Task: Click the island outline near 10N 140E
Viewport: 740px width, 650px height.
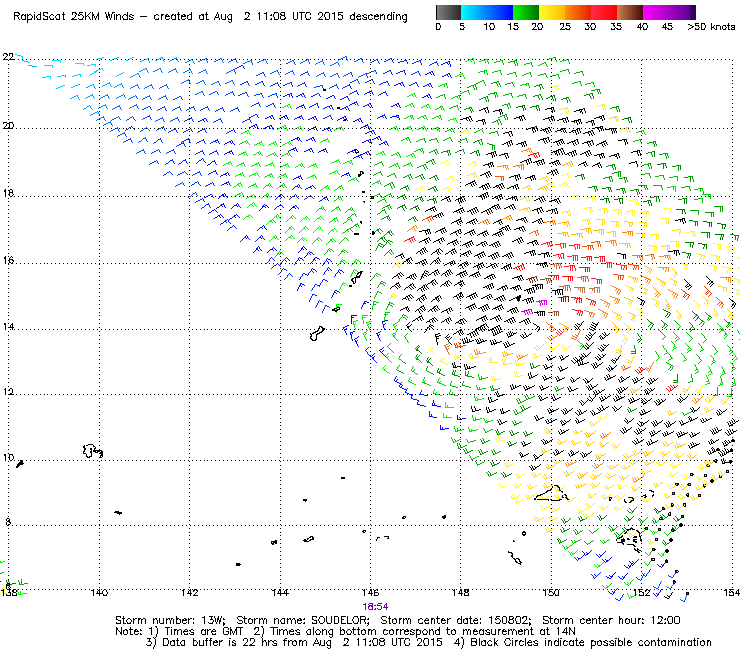Action: pyautogui.click(x=92, y=451)
